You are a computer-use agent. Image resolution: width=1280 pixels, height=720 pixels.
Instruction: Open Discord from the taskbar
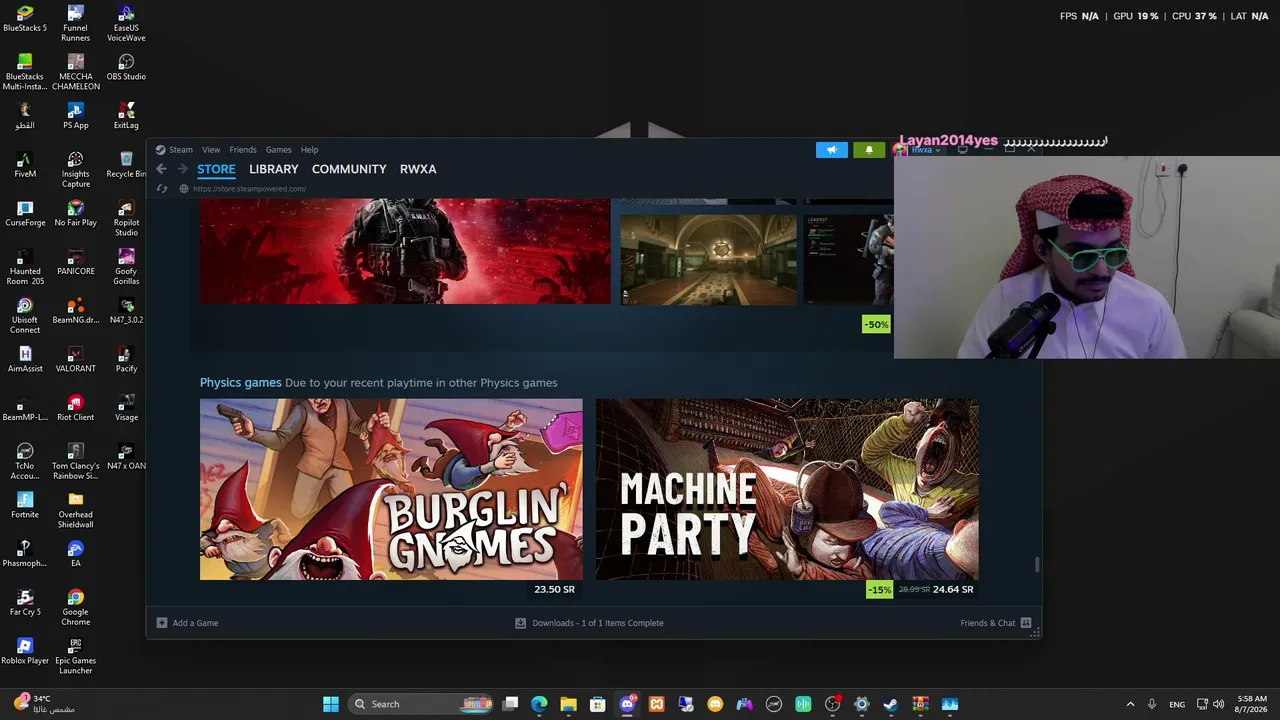[627, 704]
